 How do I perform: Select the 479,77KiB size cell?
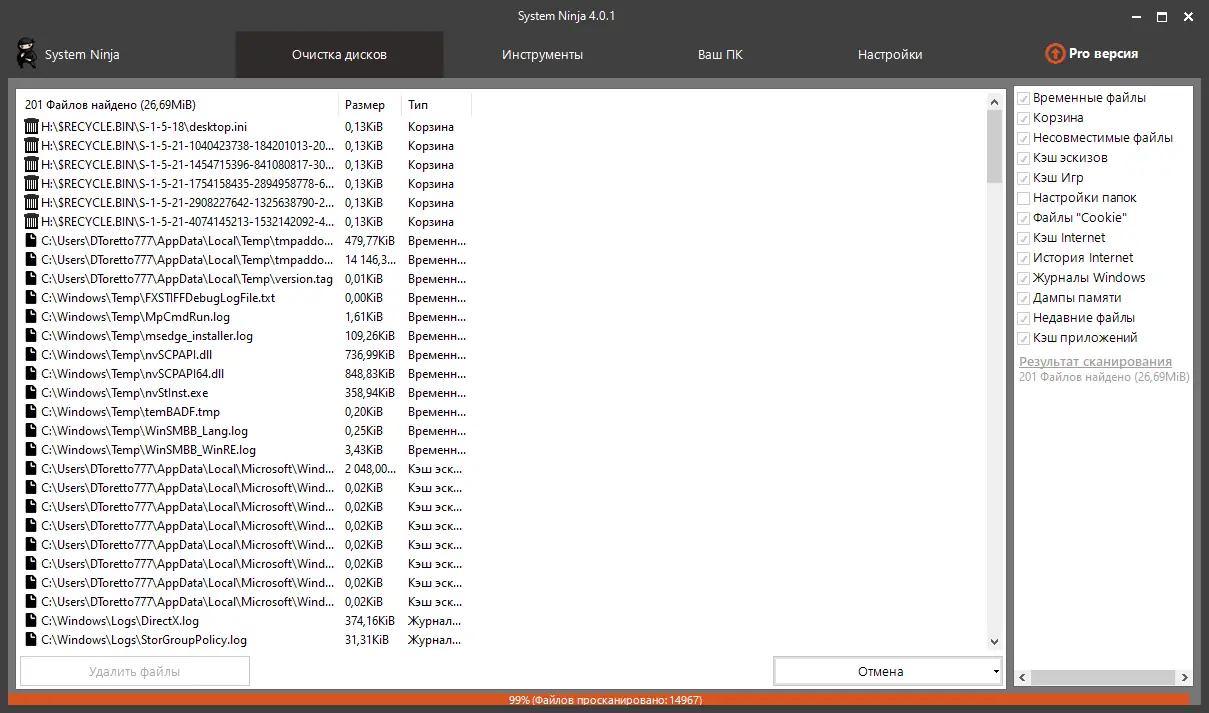pyautogui.click(x=370, y=241)
